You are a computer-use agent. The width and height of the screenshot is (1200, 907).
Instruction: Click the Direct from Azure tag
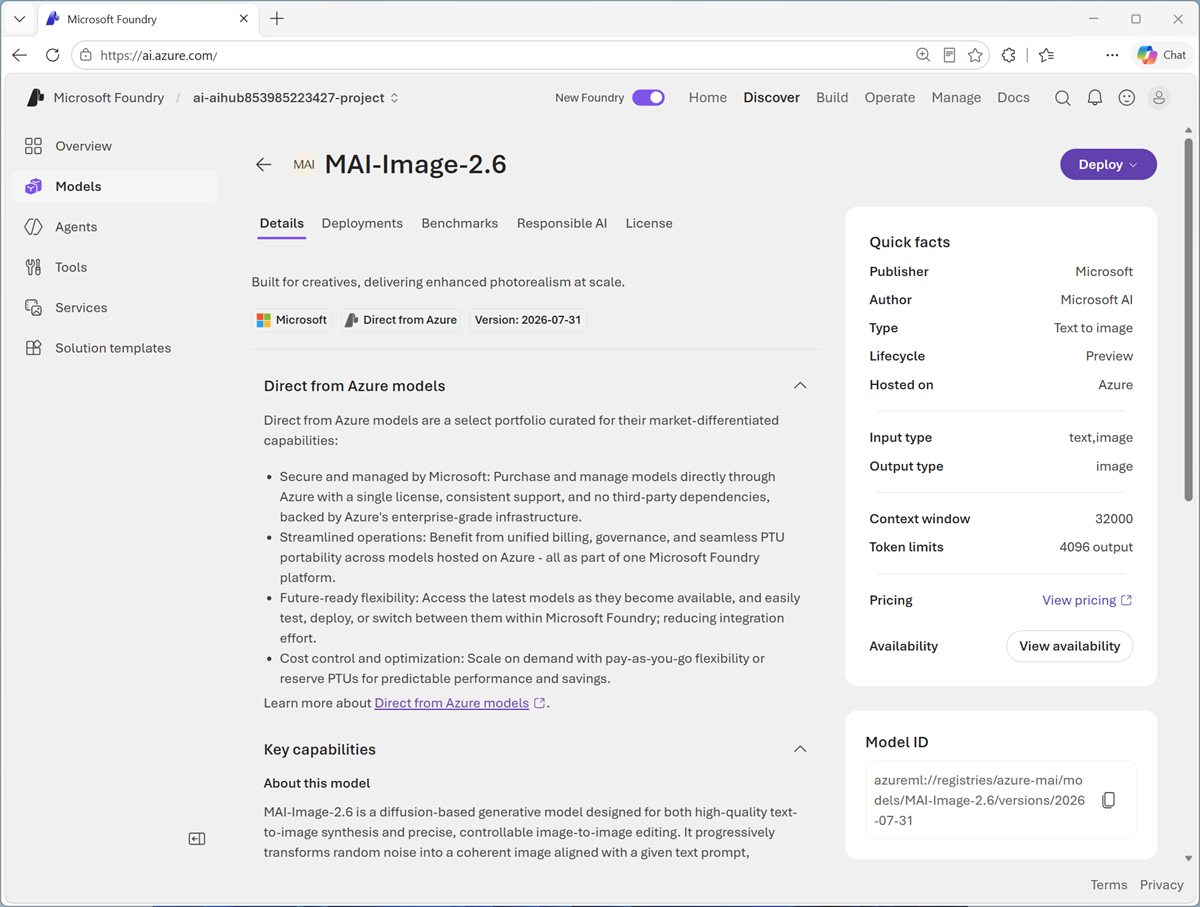(401, 320)
